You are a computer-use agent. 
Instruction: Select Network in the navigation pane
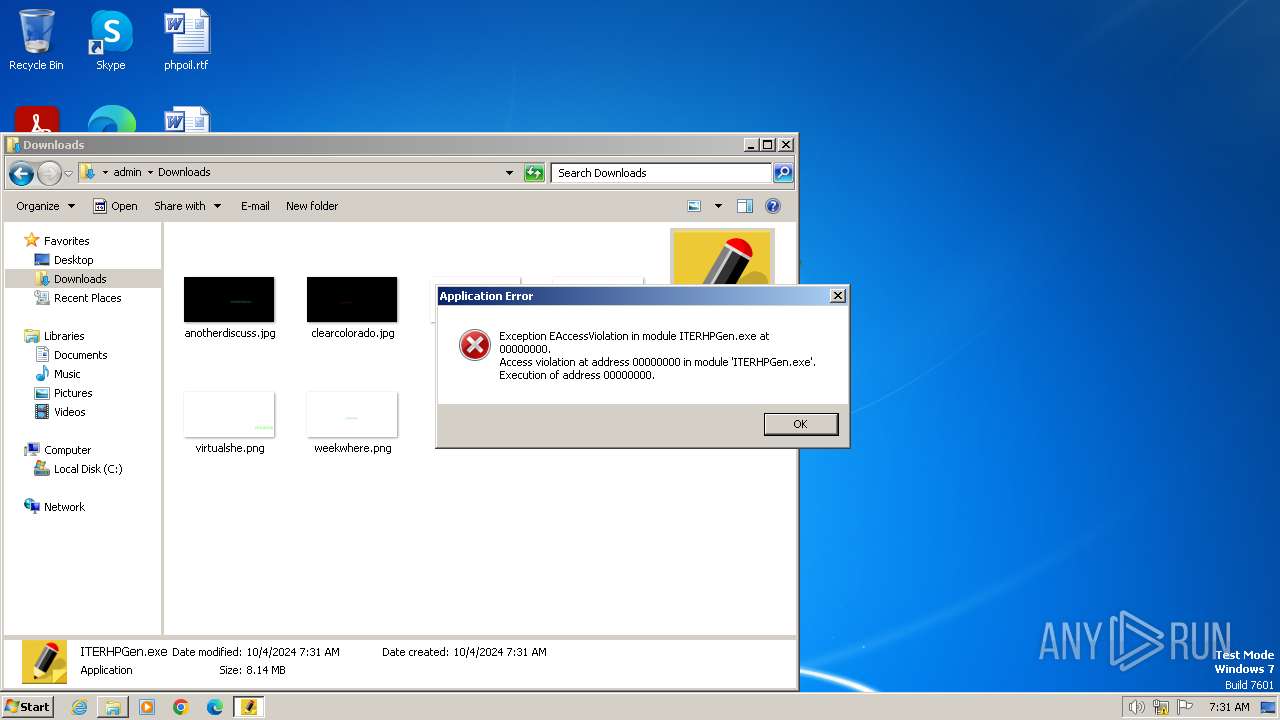(64, 507)
